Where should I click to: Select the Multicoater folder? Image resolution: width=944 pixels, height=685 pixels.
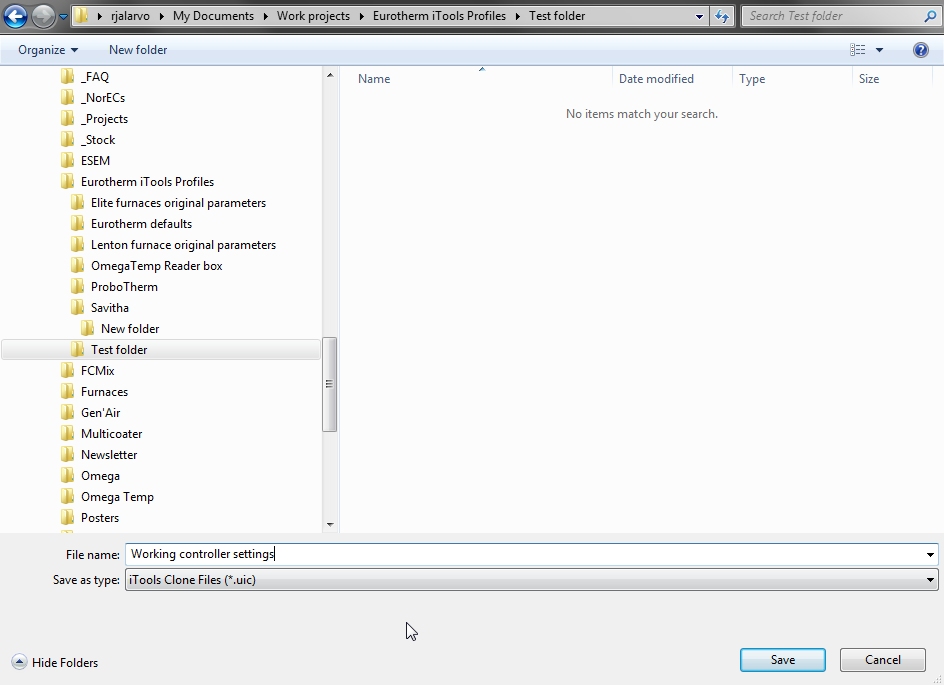111,434
